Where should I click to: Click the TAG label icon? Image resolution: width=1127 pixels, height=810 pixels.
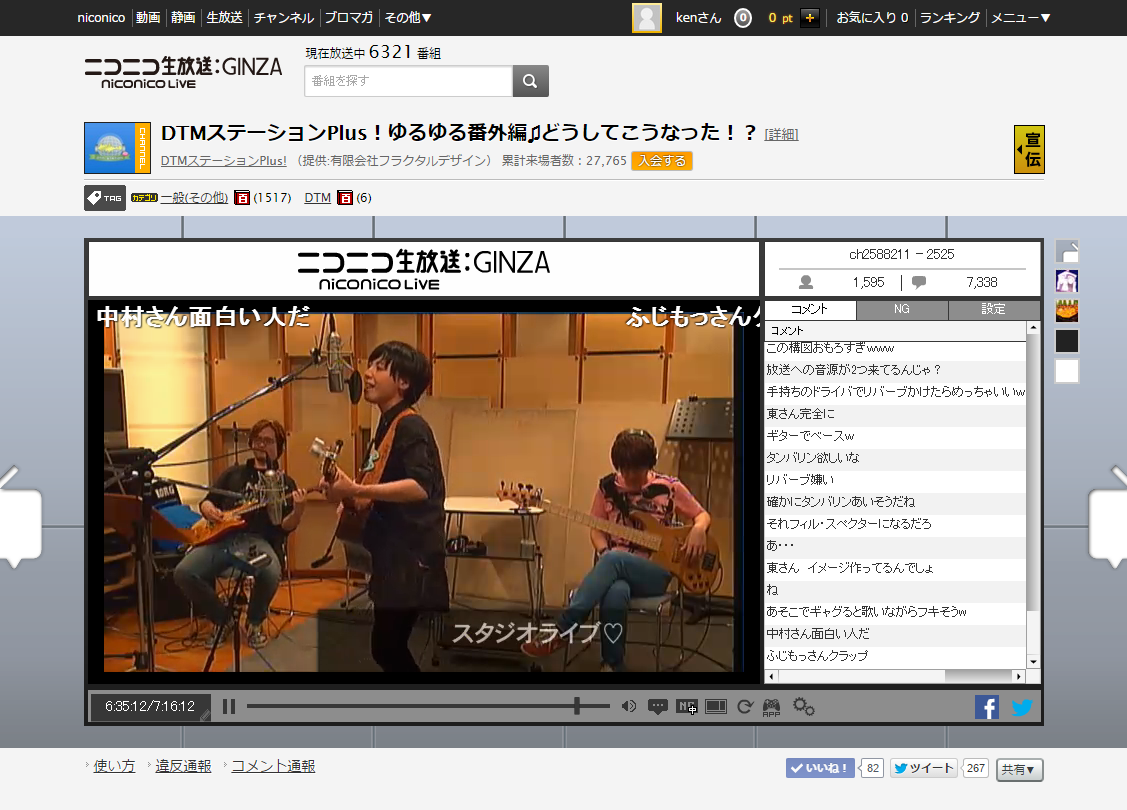pos(105,198)
